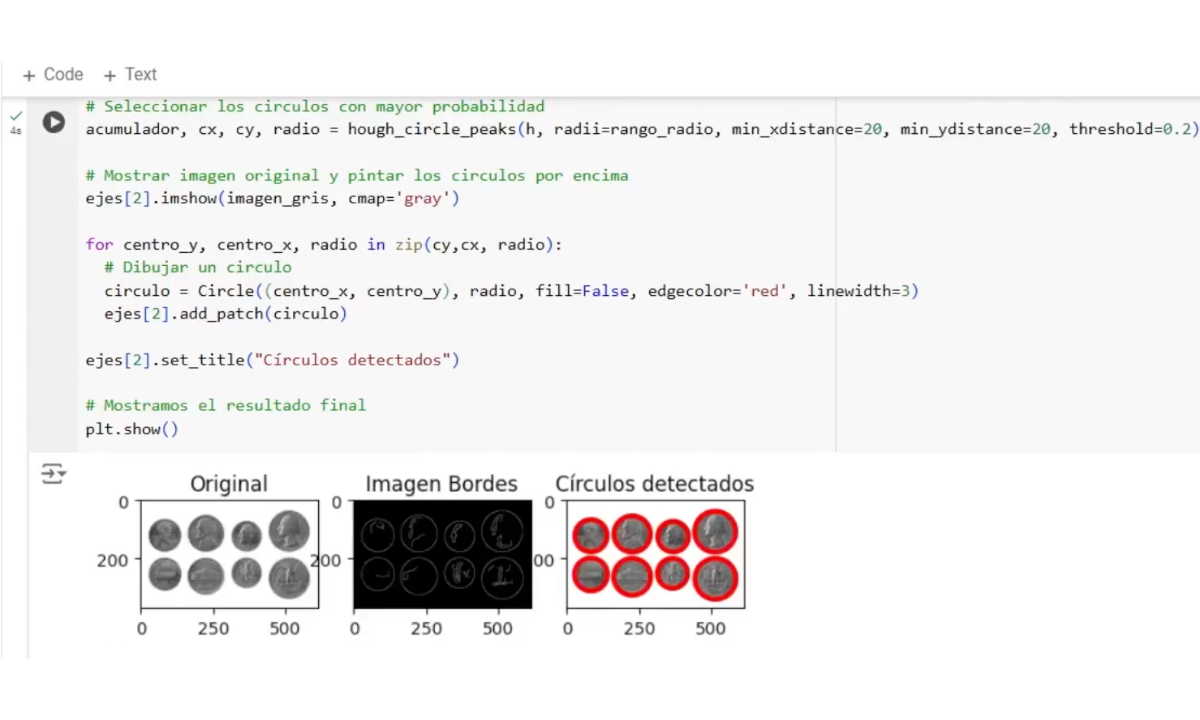Viewport: 1200px width, 720px height.
Task: Click the 'for centro_y, centro_x' loop line
Action: click(x=325, y=245)
